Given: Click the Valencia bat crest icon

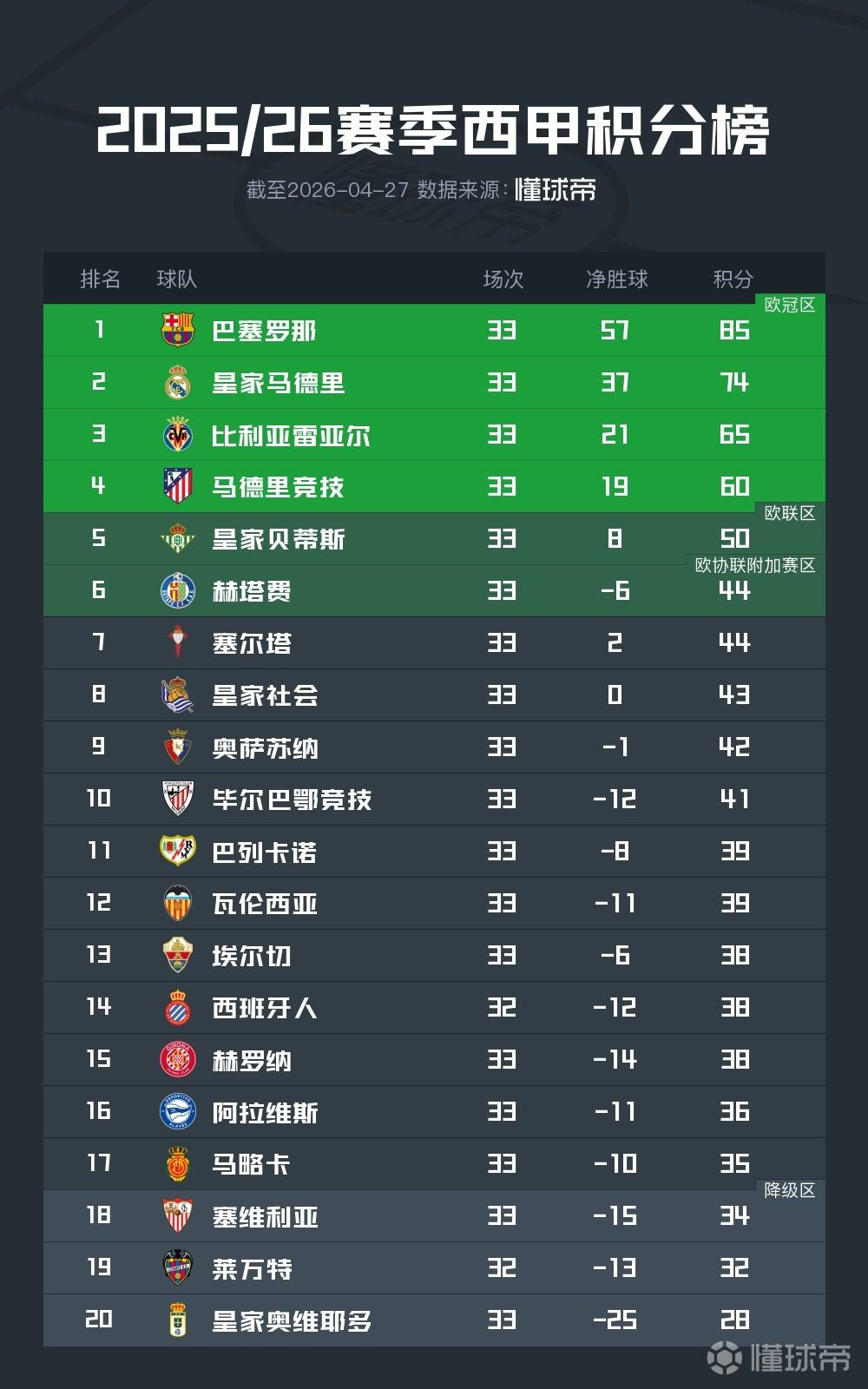Looking at the screenshot, I should (x=178, y=903).
